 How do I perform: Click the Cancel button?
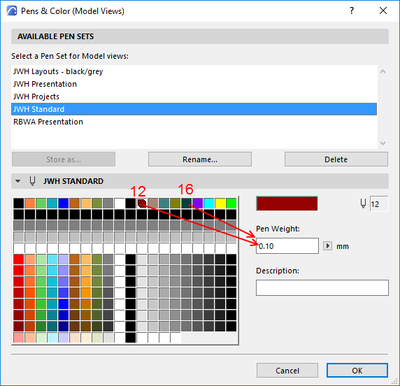click(287, 370)
